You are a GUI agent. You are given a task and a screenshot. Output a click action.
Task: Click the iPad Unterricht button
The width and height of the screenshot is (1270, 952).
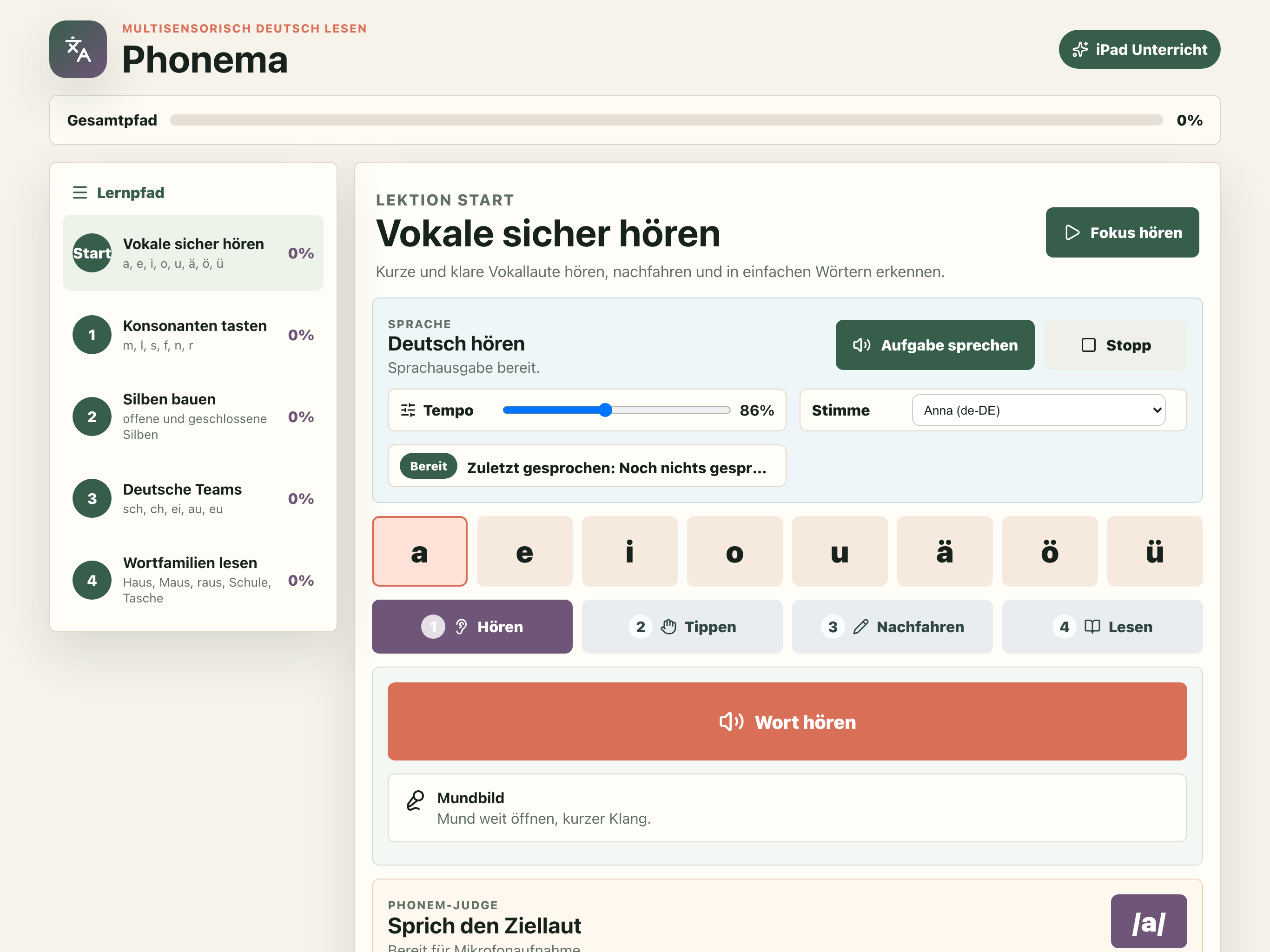(1140, 49)
